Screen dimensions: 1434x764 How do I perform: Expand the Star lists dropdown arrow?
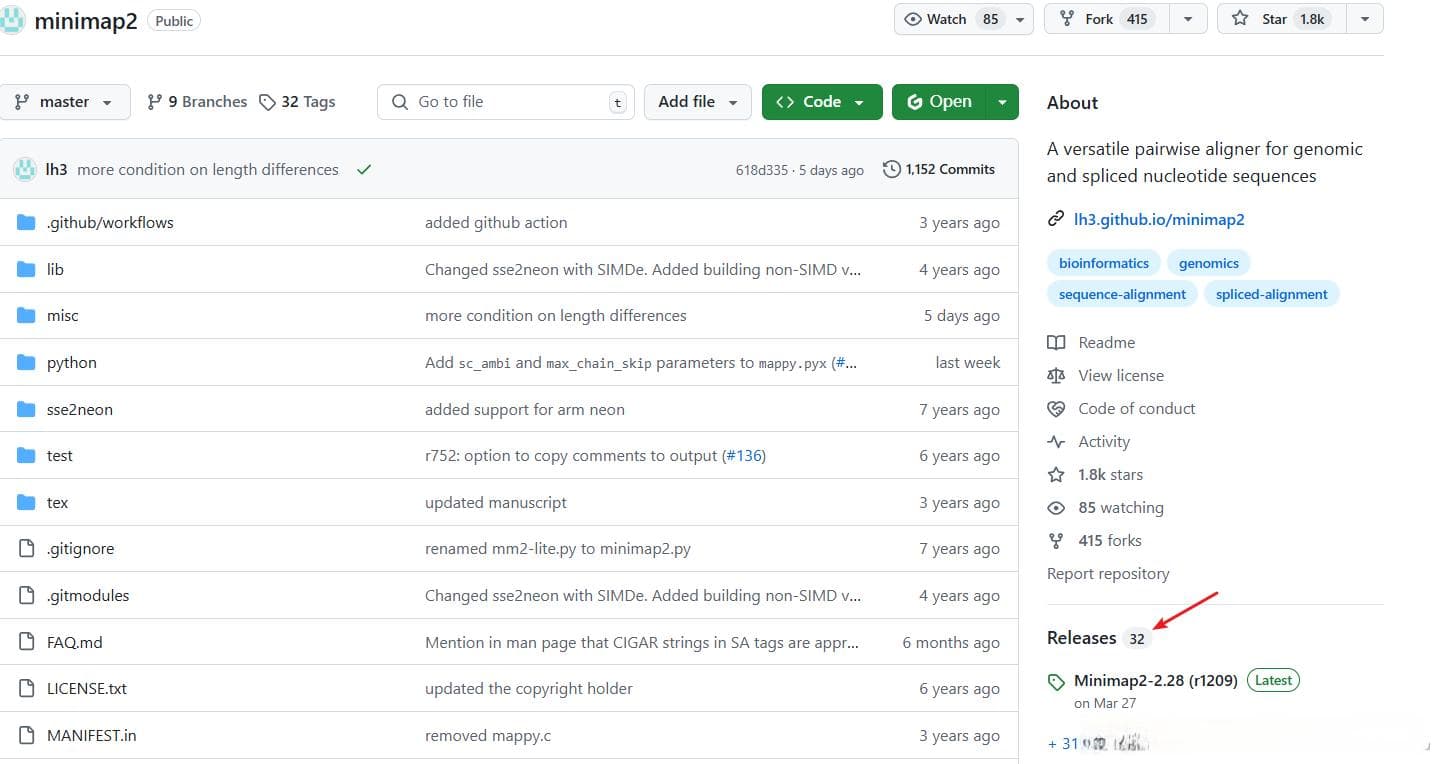point(1364,19)
